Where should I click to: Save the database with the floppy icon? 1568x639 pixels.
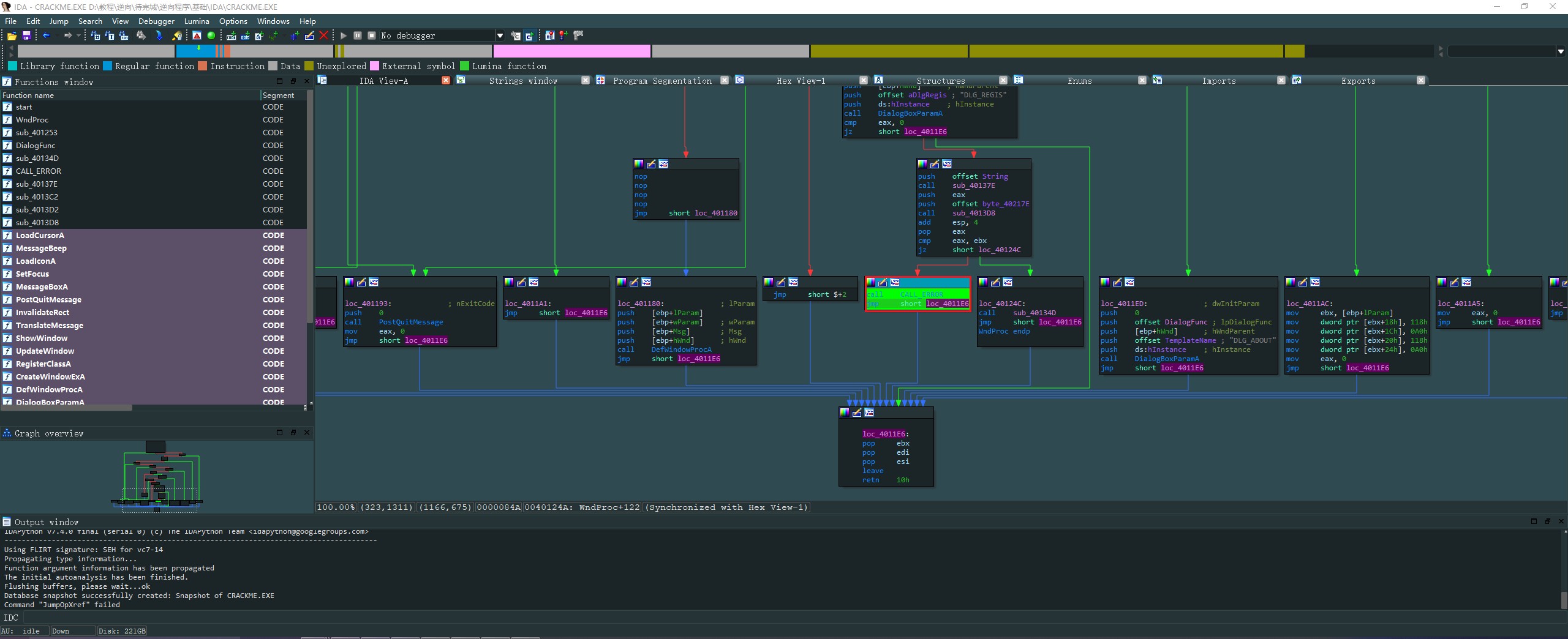click(x=26, y=36)
